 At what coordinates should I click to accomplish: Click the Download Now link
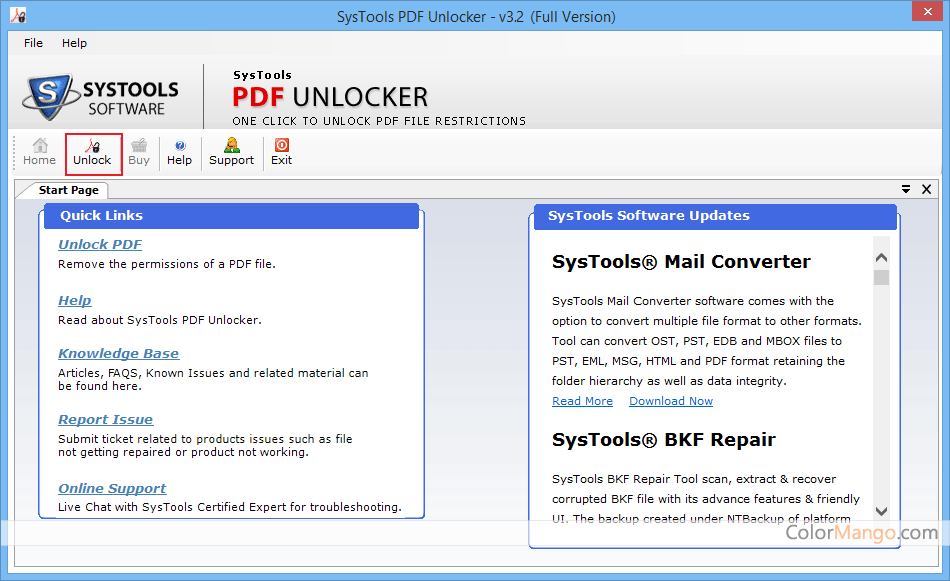(x=671, y=401)
